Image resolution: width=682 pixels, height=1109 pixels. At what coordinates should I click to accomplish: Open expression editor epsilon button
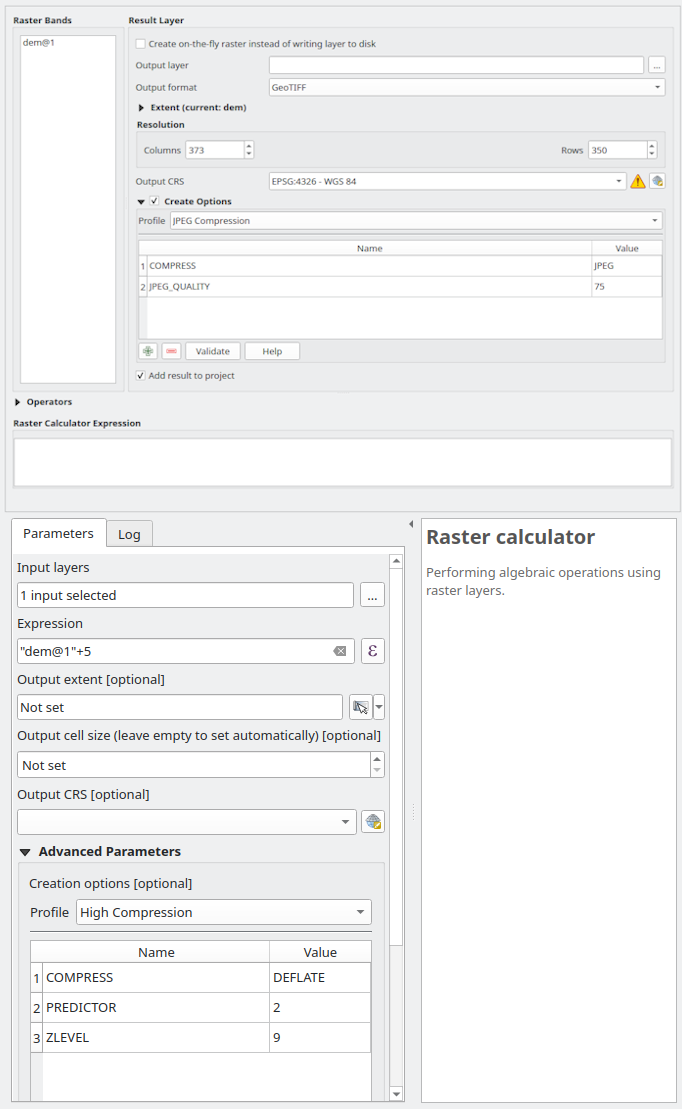click(x=372, y=651)
